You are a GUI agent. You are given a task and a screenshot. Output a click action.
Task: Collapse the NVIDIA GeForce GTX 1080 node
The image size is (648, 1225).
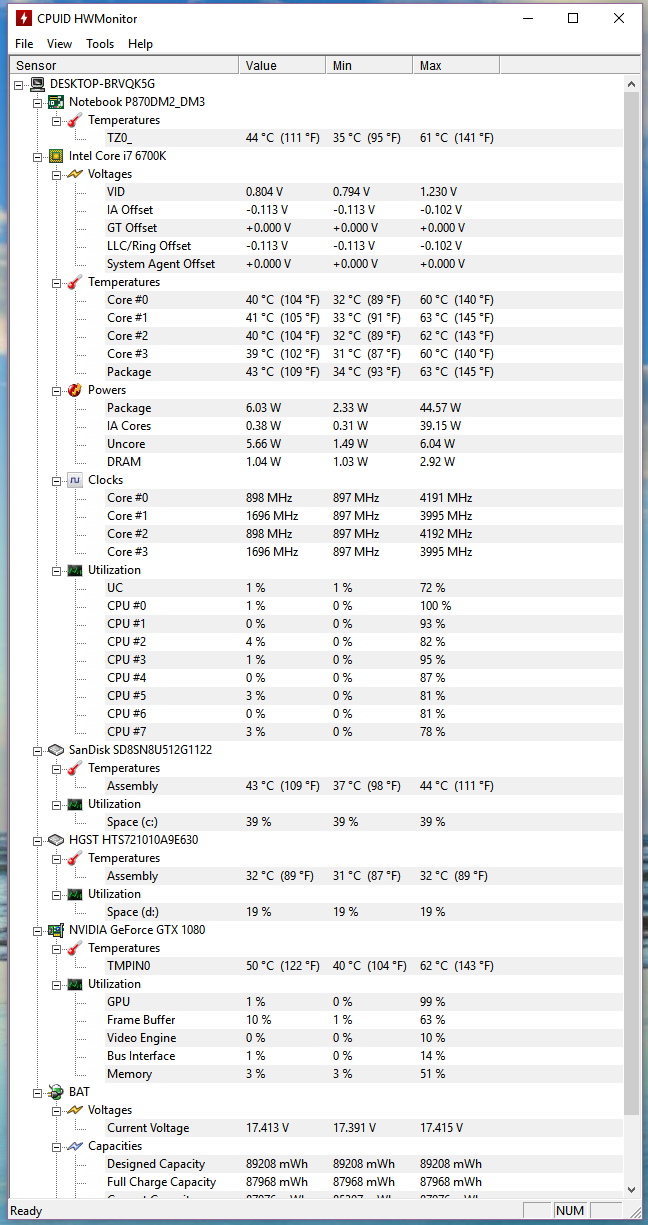click(39, 930)
